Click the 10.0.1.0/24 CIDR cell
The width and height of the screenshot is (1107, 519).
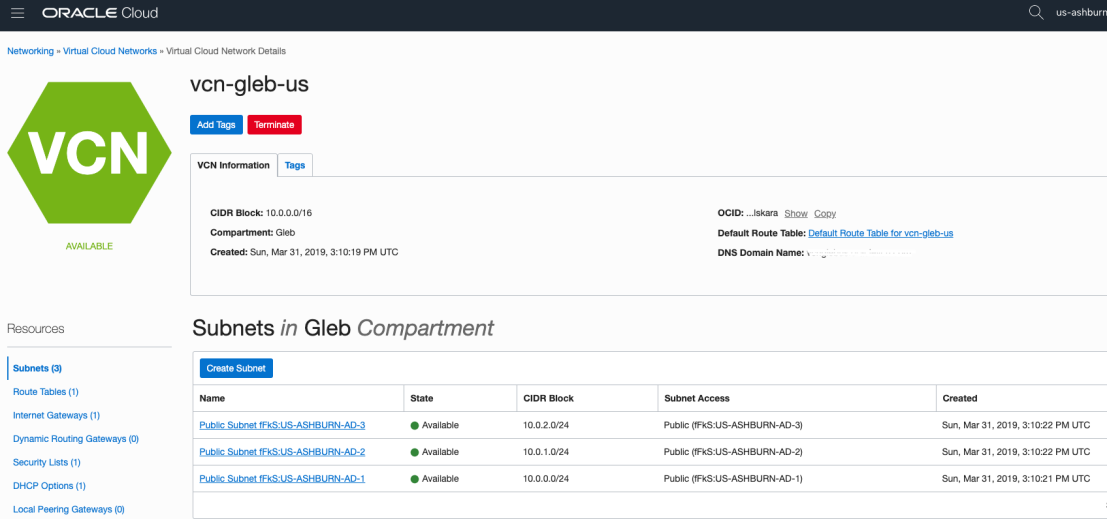[x=546, y=452]
